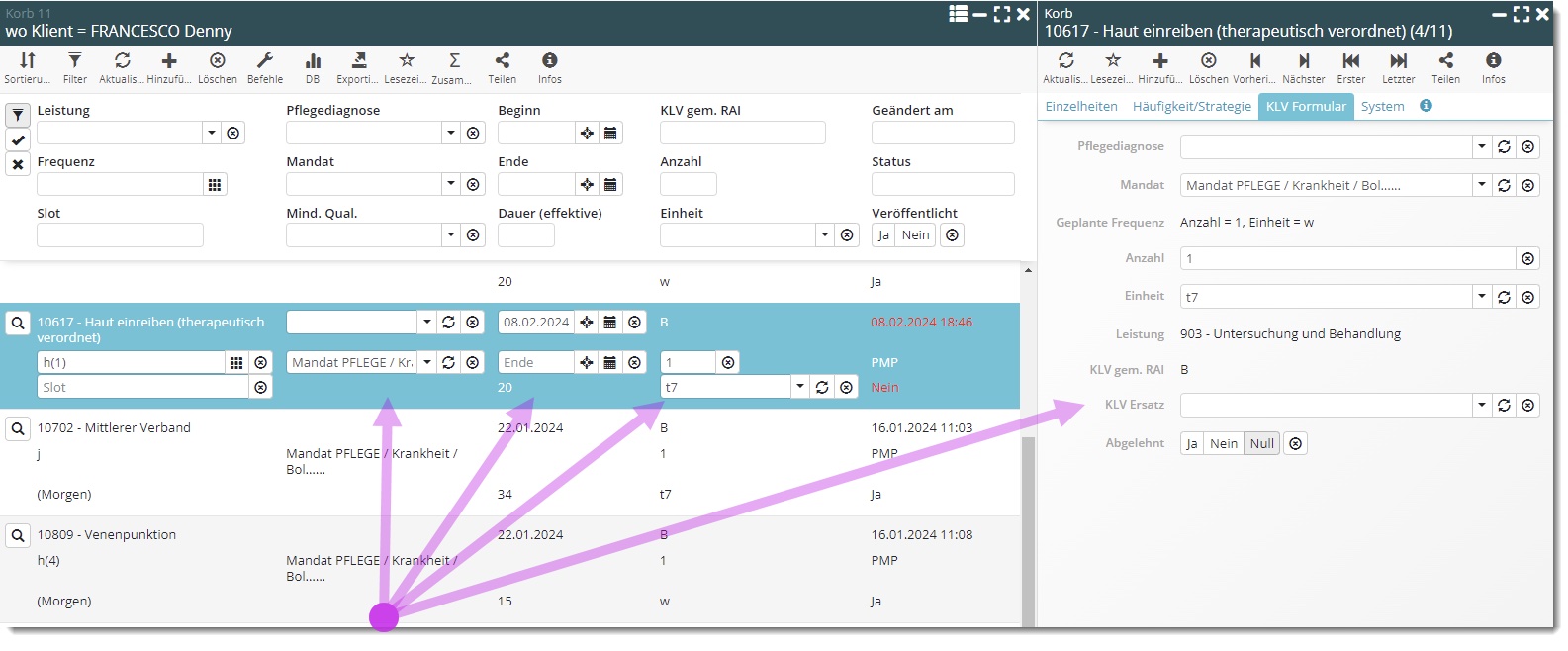Viewport: 1568px width, 651px height.
Task: Click the Anzahl field in KLV Formular
Action: [x=1347, y=258]
